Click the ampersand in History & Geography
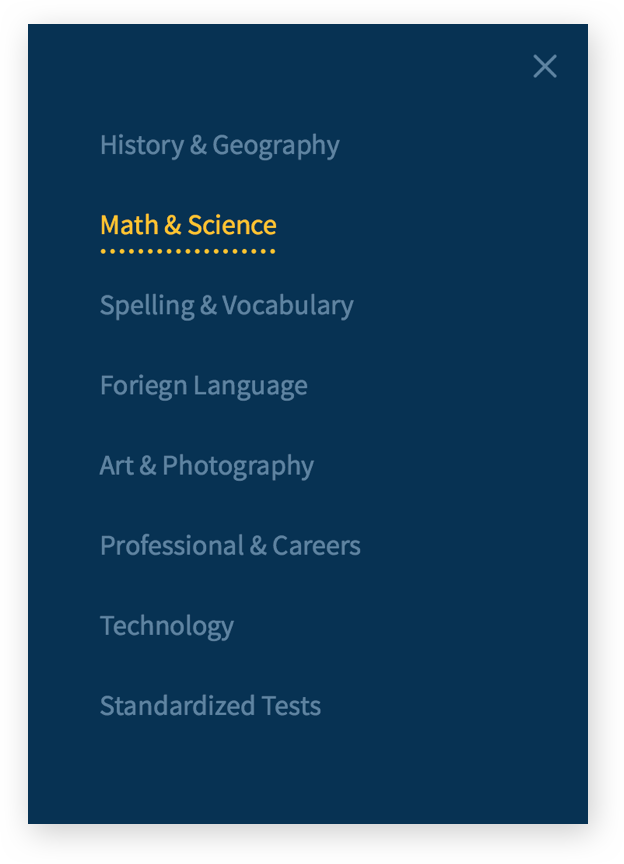The height and width of the screenshot is (864, 624). point(198,145)
